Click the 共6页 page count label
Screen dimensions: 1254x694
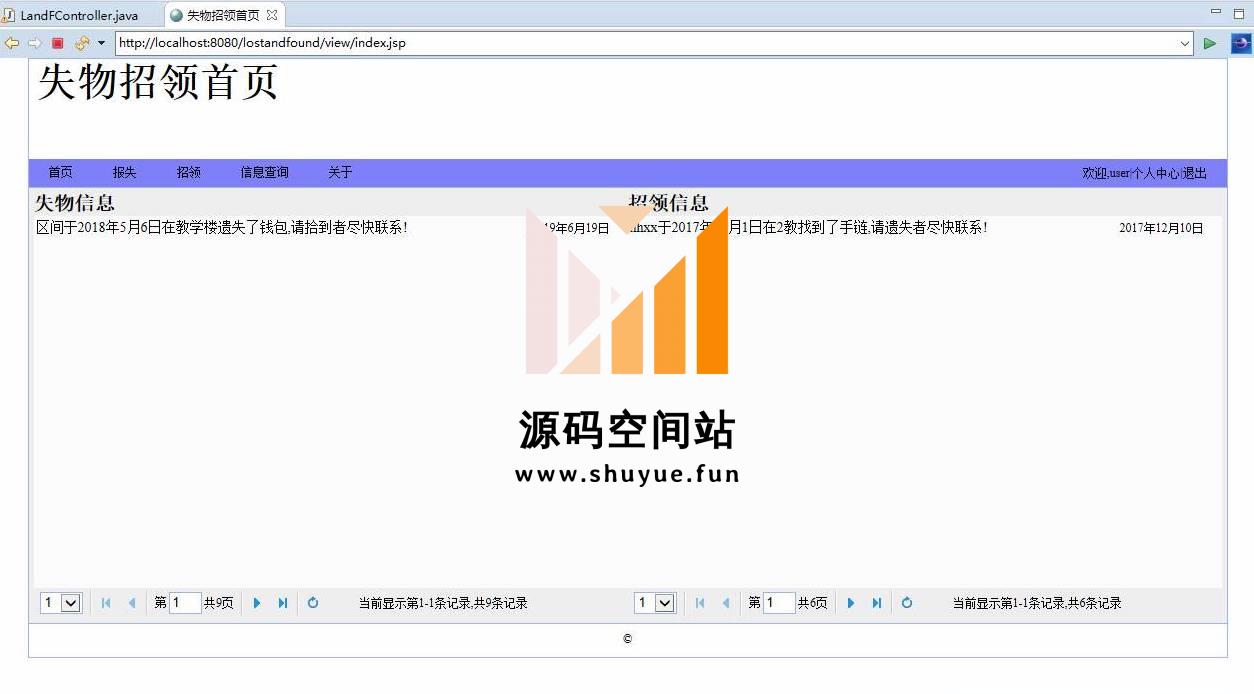[813, 603]
